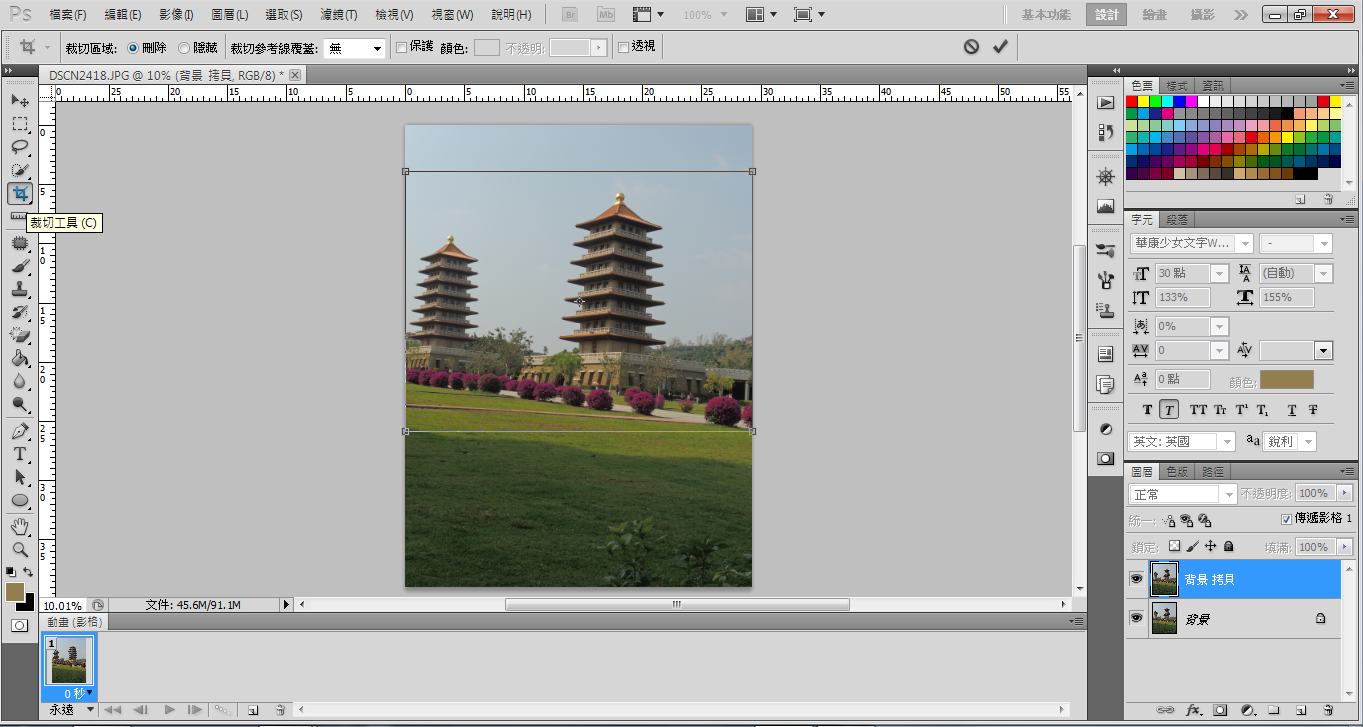Toggle faux italic style button
The height and width of the screenshot is (727, 1363).
click(x=1169, y=410)
